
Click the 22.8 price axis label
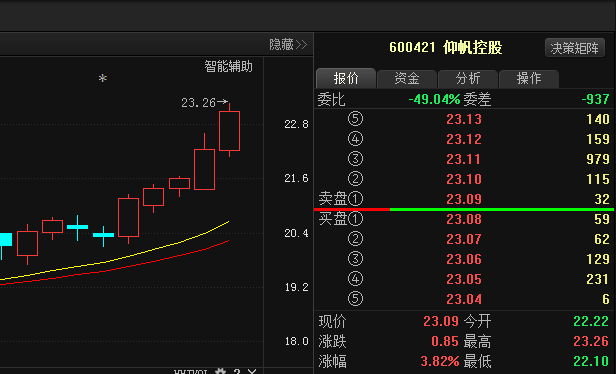(296, 125)
